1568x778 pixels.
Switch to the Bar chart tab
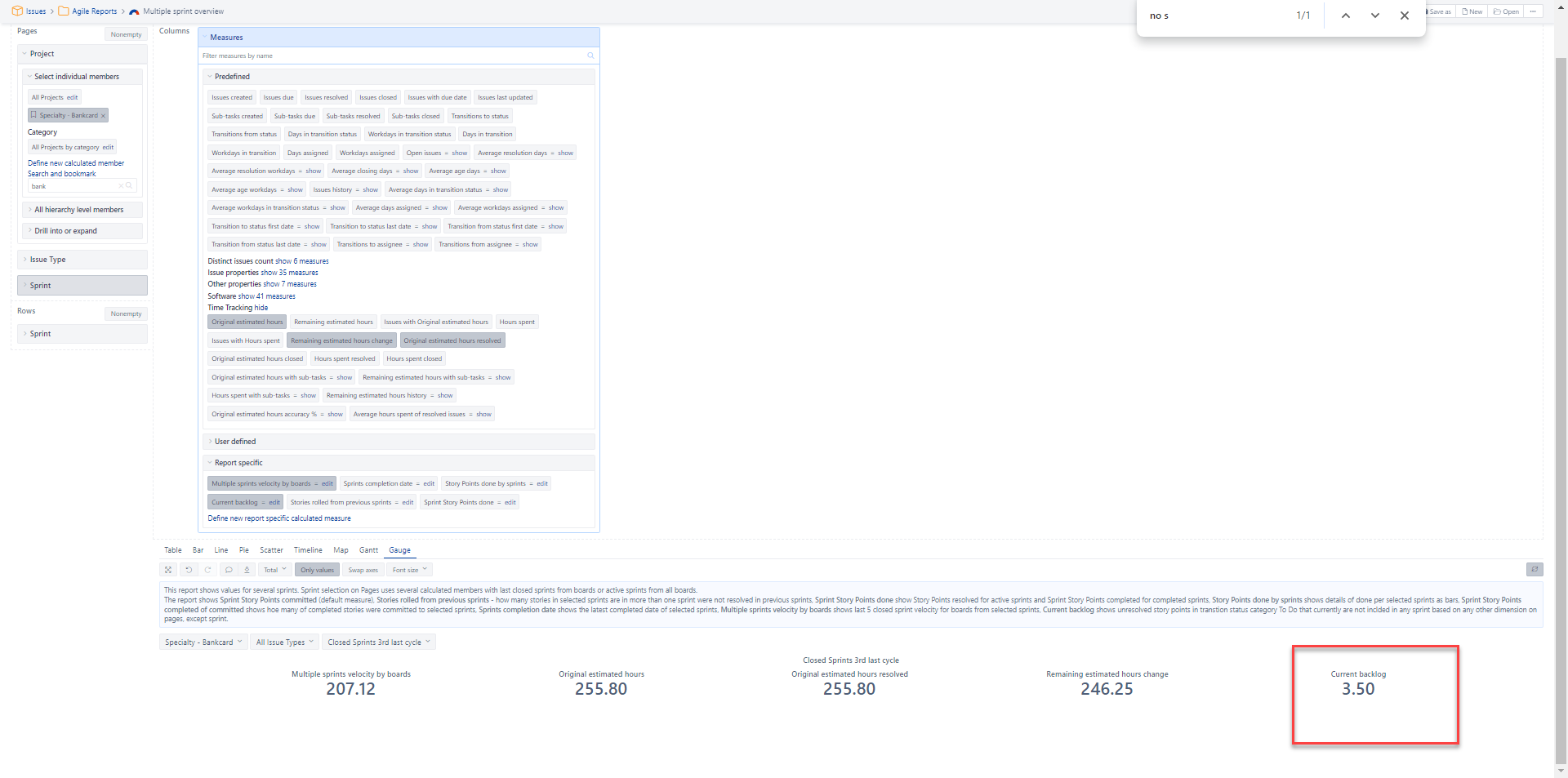pyautogui.click(x=198, y=550)
